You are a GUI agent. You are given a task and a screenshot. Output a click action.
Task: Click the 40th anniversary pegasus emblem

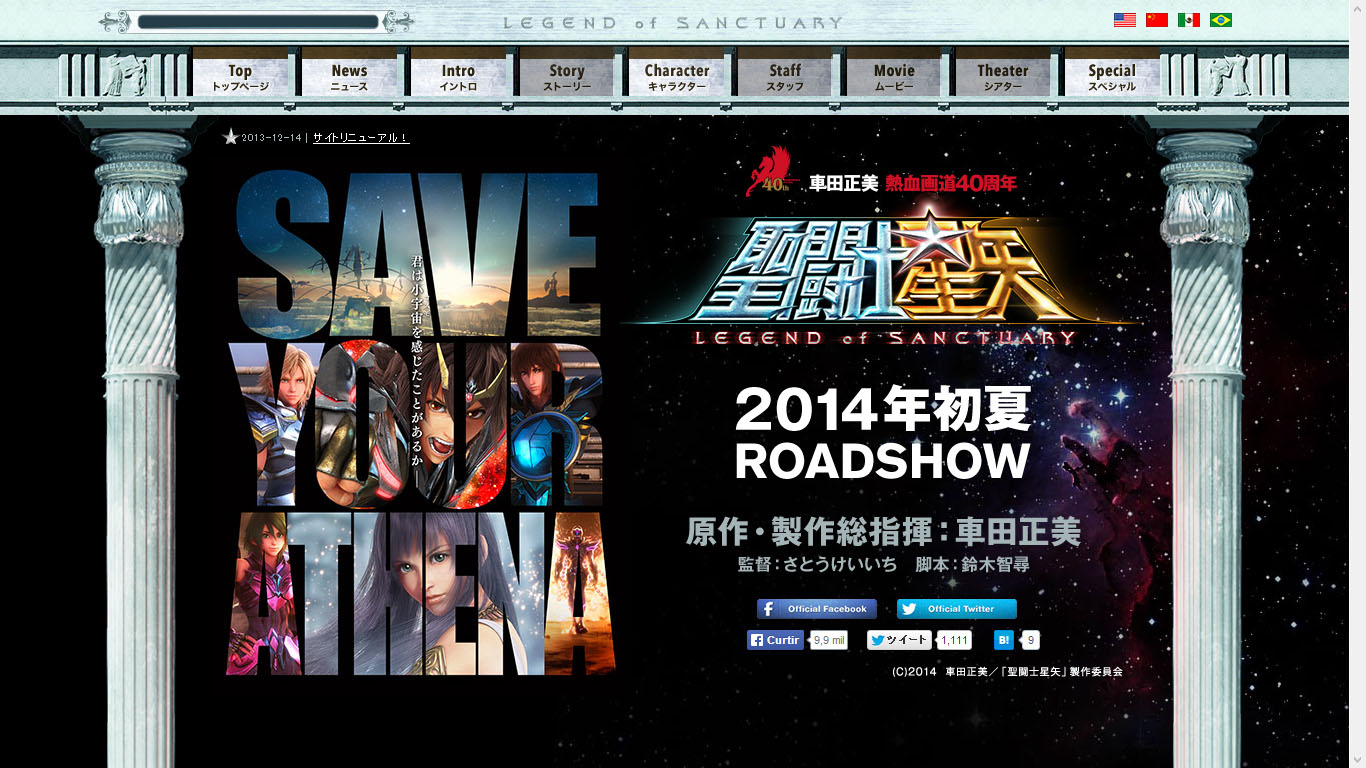pyautogui.click(x=770, y=172)
